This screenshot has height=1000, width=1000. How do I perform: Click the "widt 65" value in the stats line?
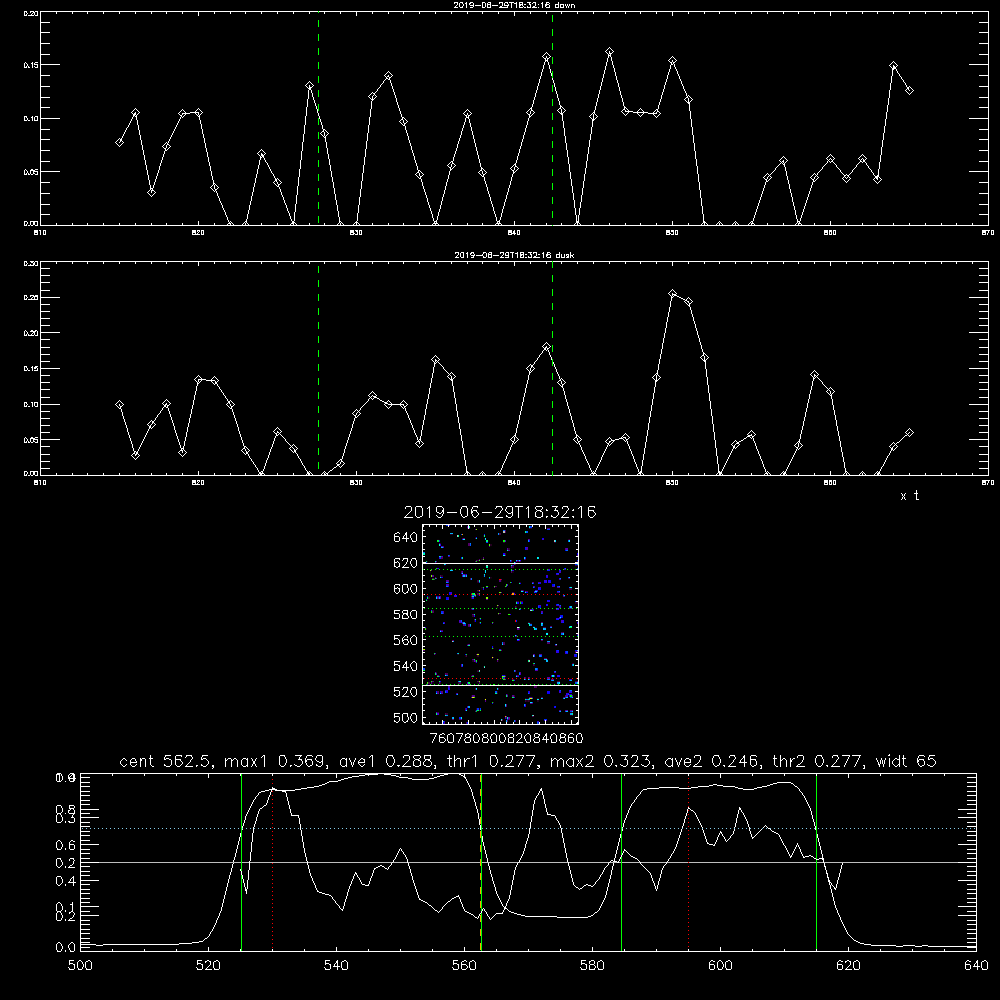click(x=906, y=761)
